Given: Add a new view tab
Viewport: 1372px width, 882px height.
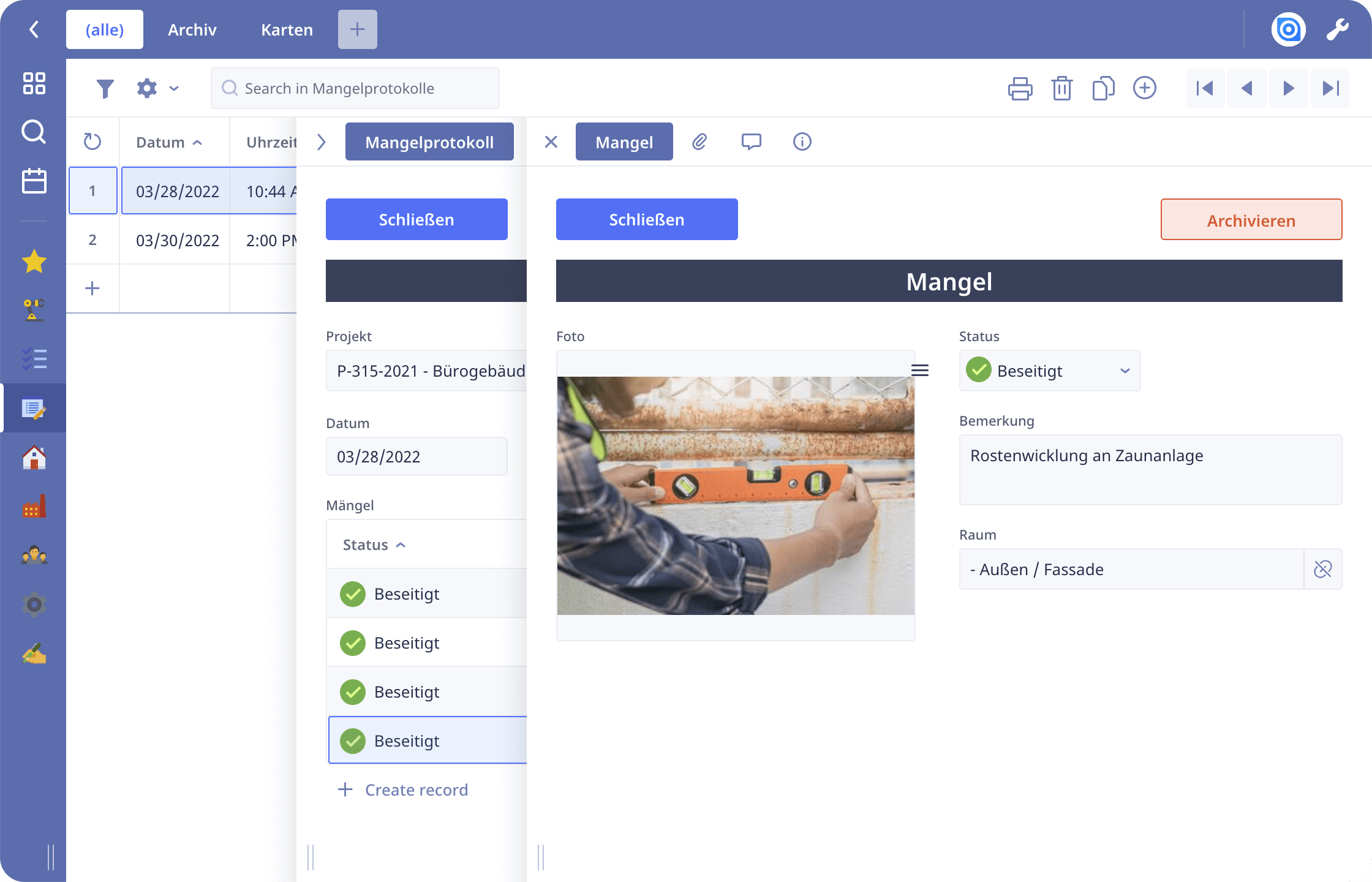Looking at the screenshot, I should (x=358, y=29).
